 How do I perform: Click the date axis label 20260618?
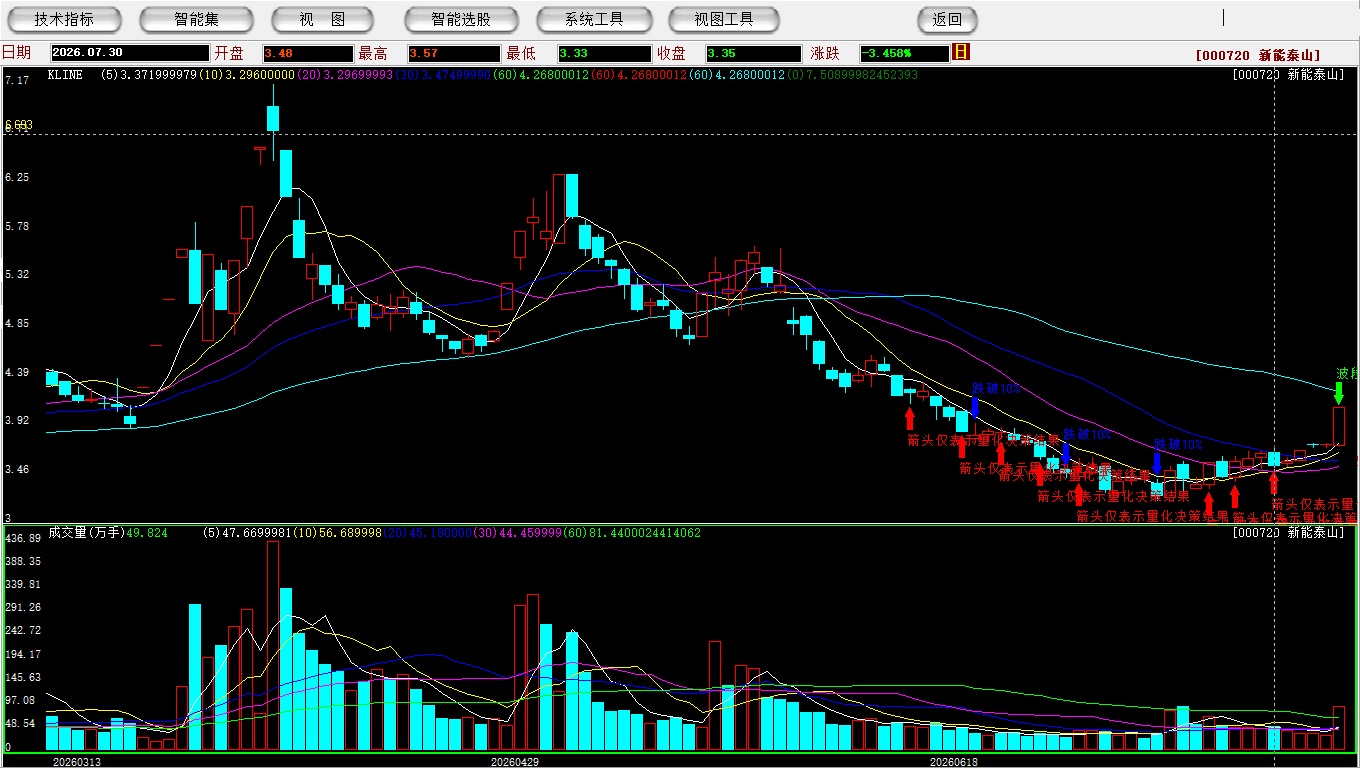pyautogui.click(x=954, y=761)
